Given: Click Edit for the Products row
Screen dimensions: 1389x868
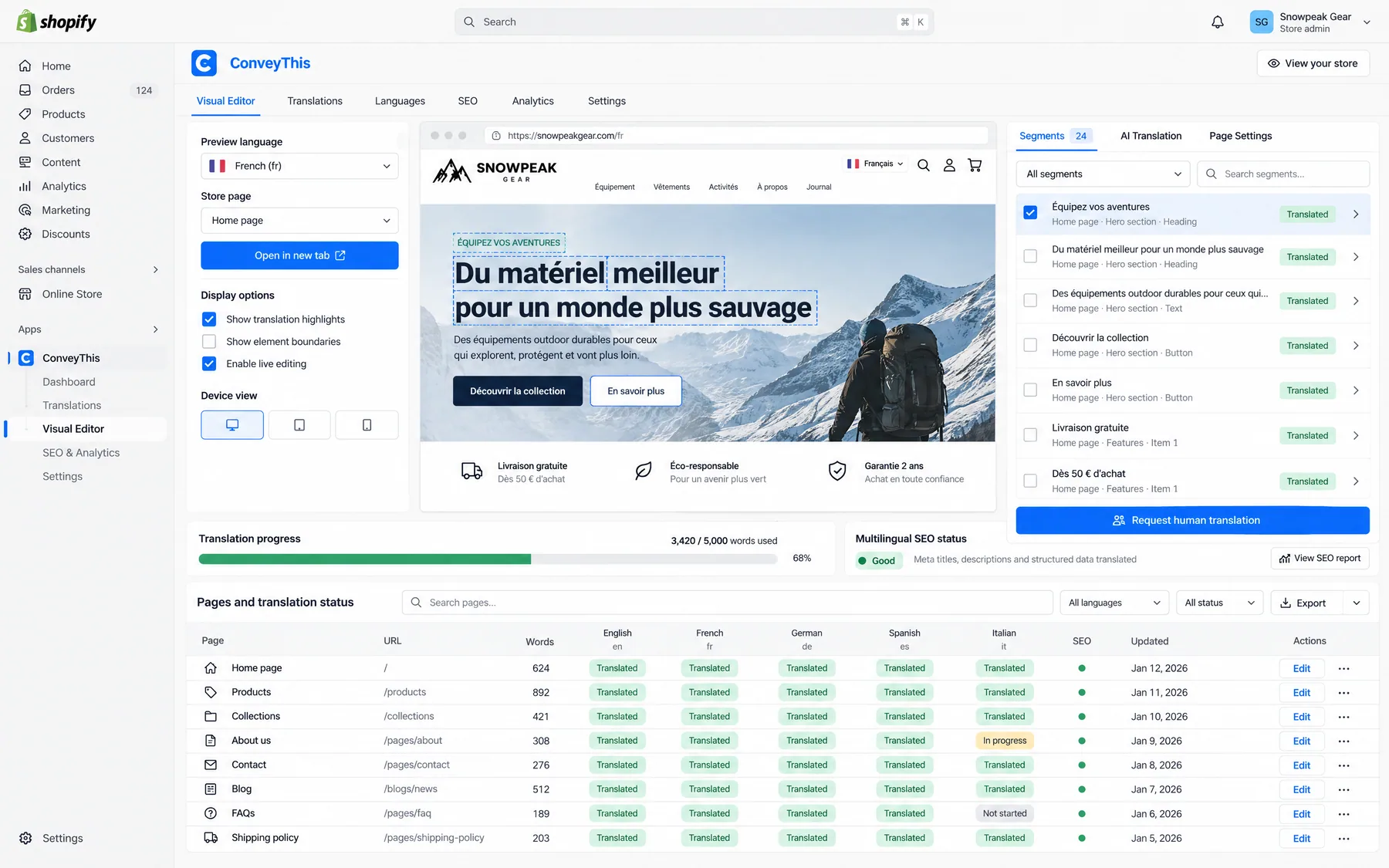Looking at the screenshot, I should point(1302,693).
